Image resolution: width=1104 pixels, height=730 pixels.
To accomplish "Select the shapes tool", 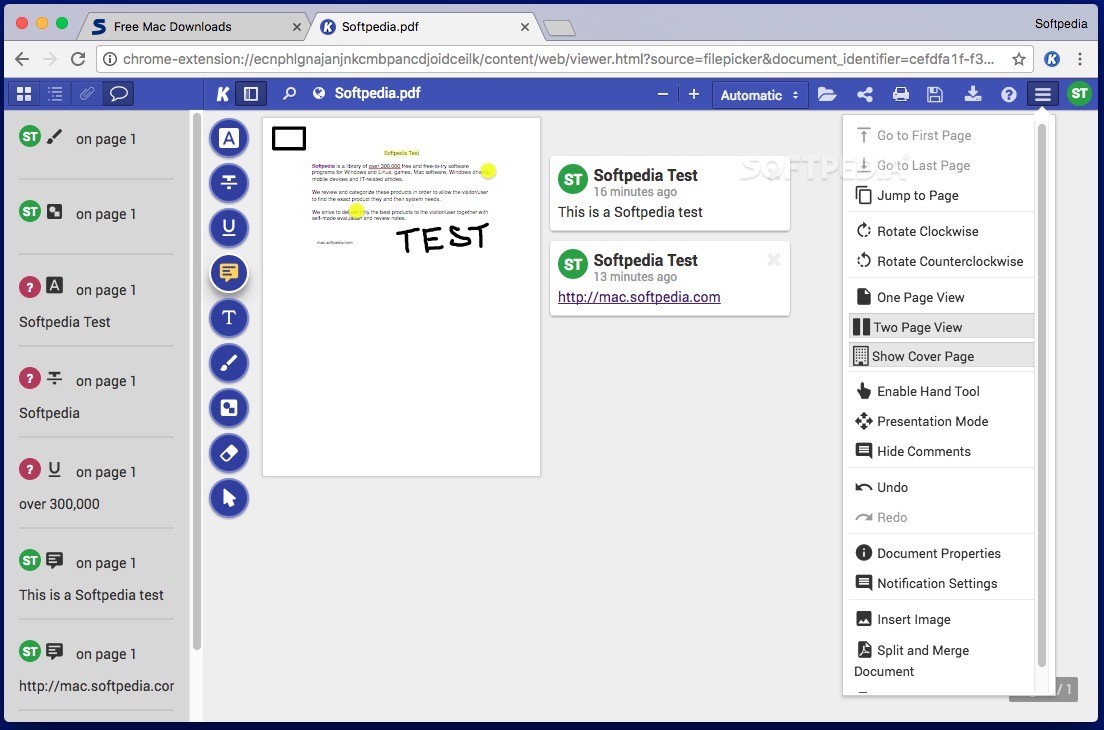I will click(229, 408).
